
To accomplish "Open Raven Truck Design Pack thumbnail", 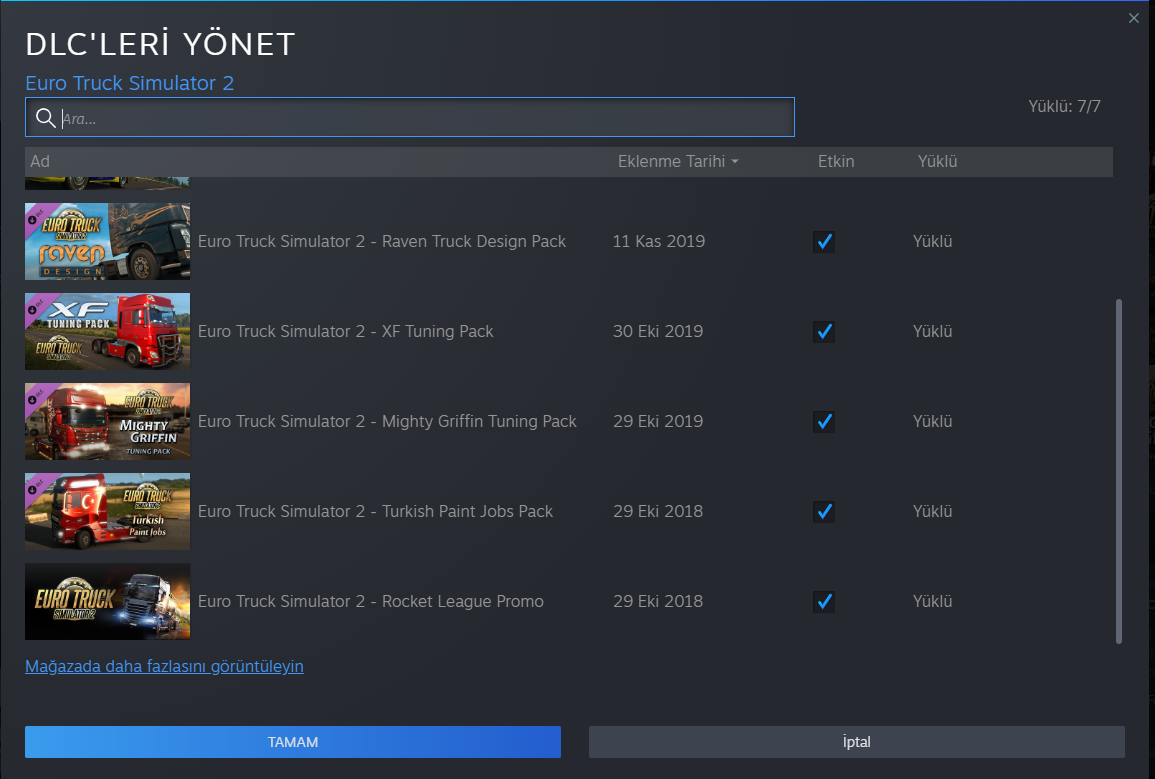I will [108, 242].
